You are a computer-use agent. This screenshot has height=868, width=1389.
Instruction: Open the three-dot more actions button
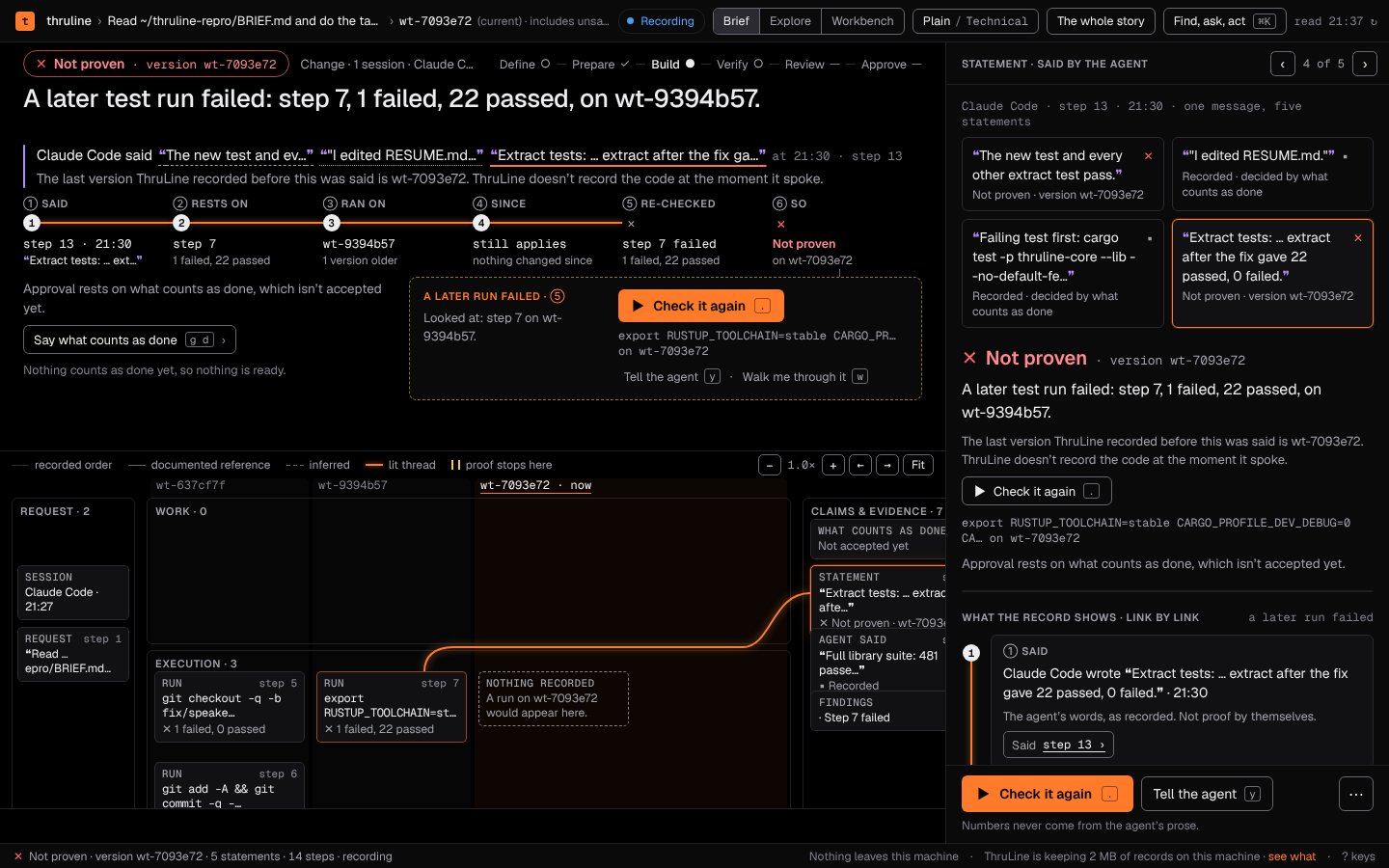[1355, 794]
